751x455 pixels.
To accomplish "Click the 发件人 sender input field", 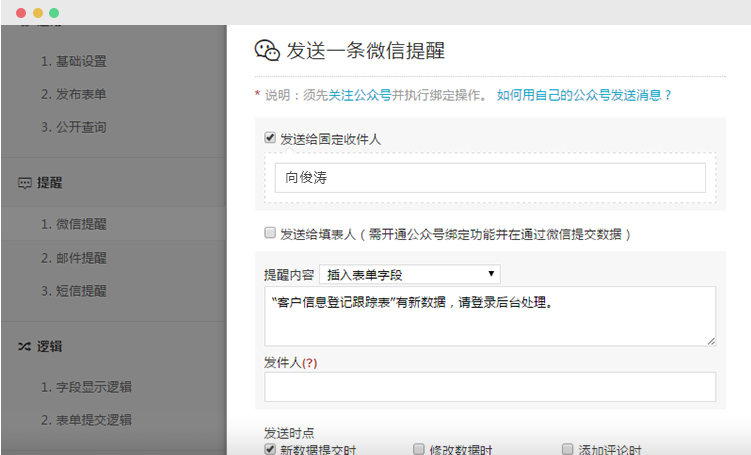I will pos(490,387).
